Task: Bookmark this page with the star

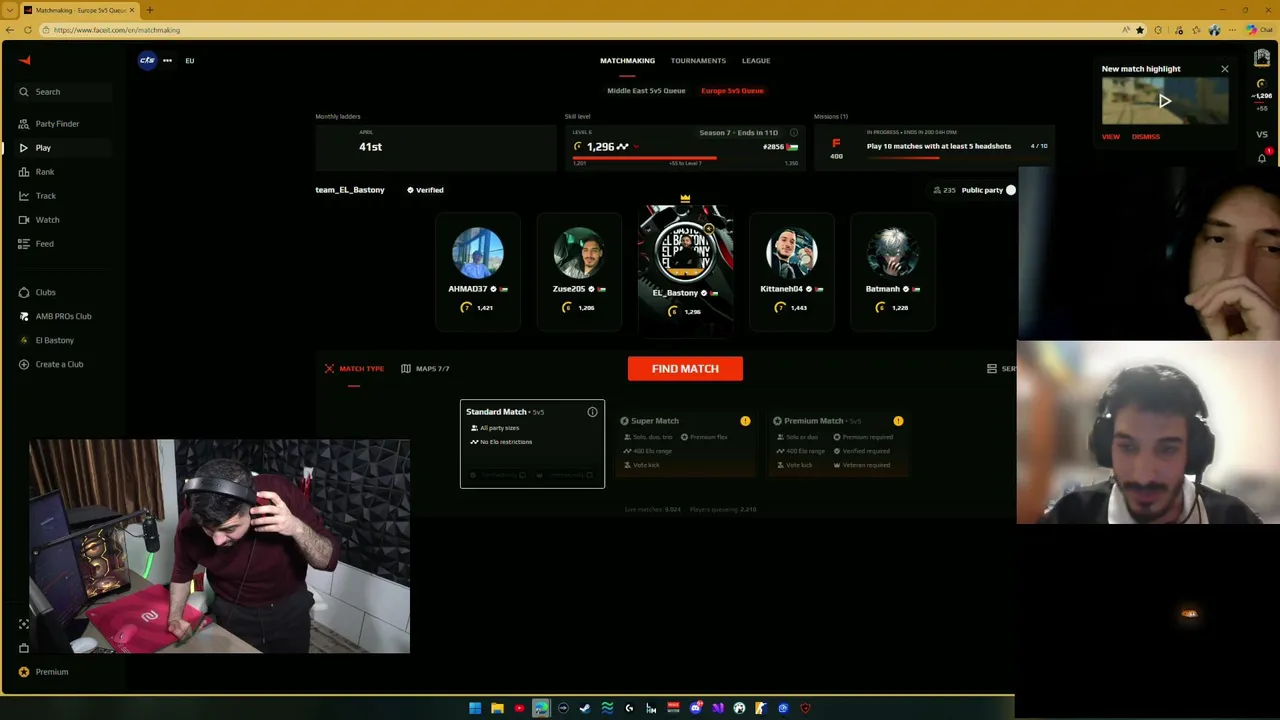Action: coord(1140,30)
